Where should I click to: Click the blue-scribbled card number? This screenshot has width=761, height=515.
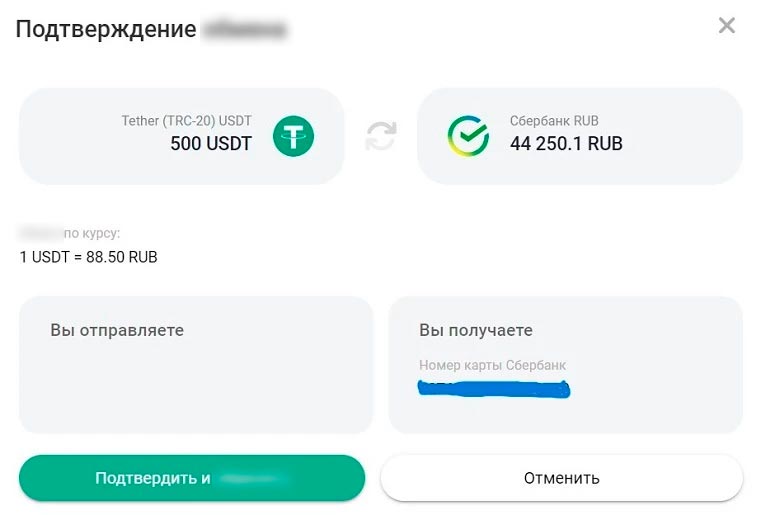pos(494,390)
